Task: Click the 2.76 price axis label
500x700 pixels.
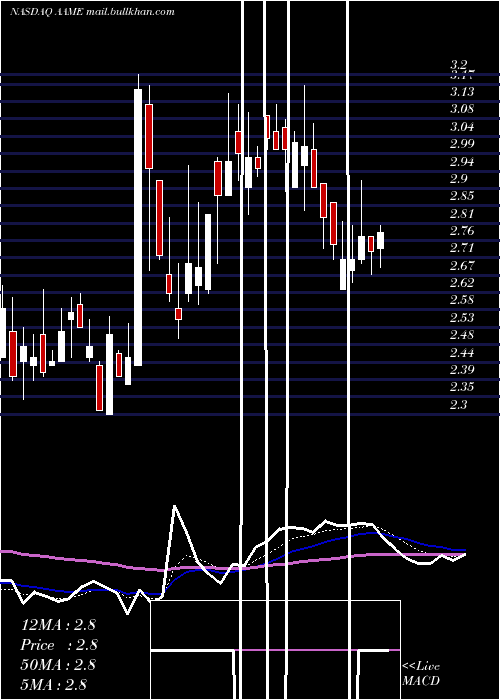Action: coord(462,231)
